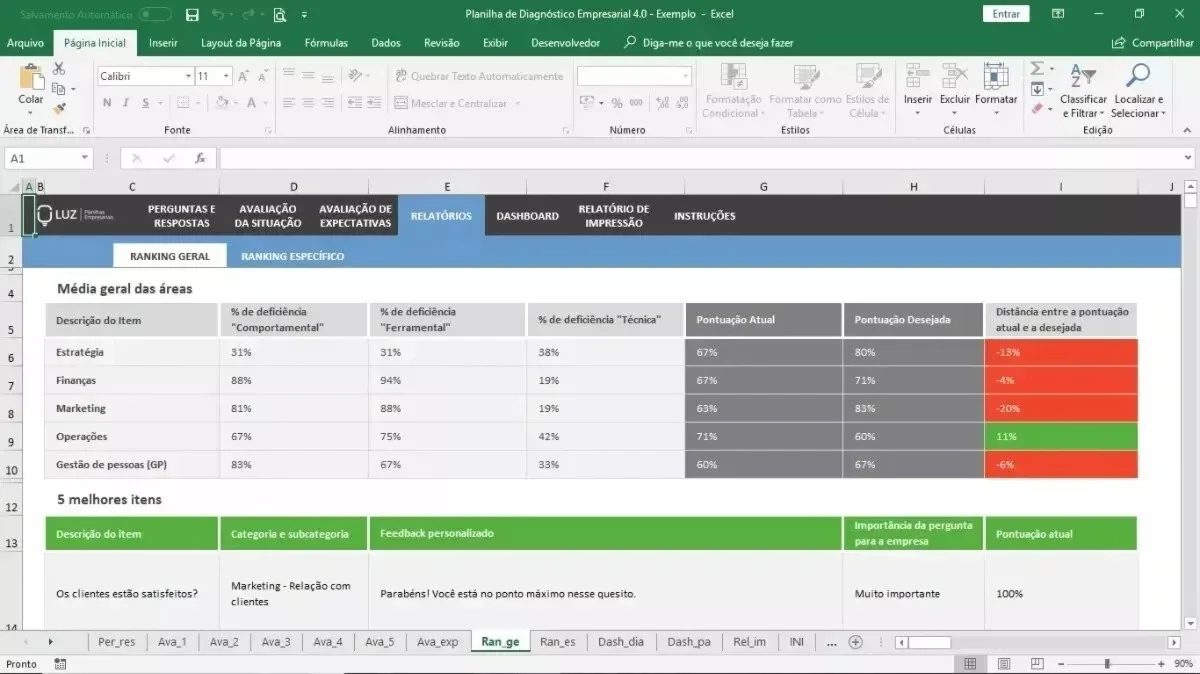The image size is (1200, 674).
Task: Toggle left text alignment
Action: pyautogui.click(x=288, y=103)
